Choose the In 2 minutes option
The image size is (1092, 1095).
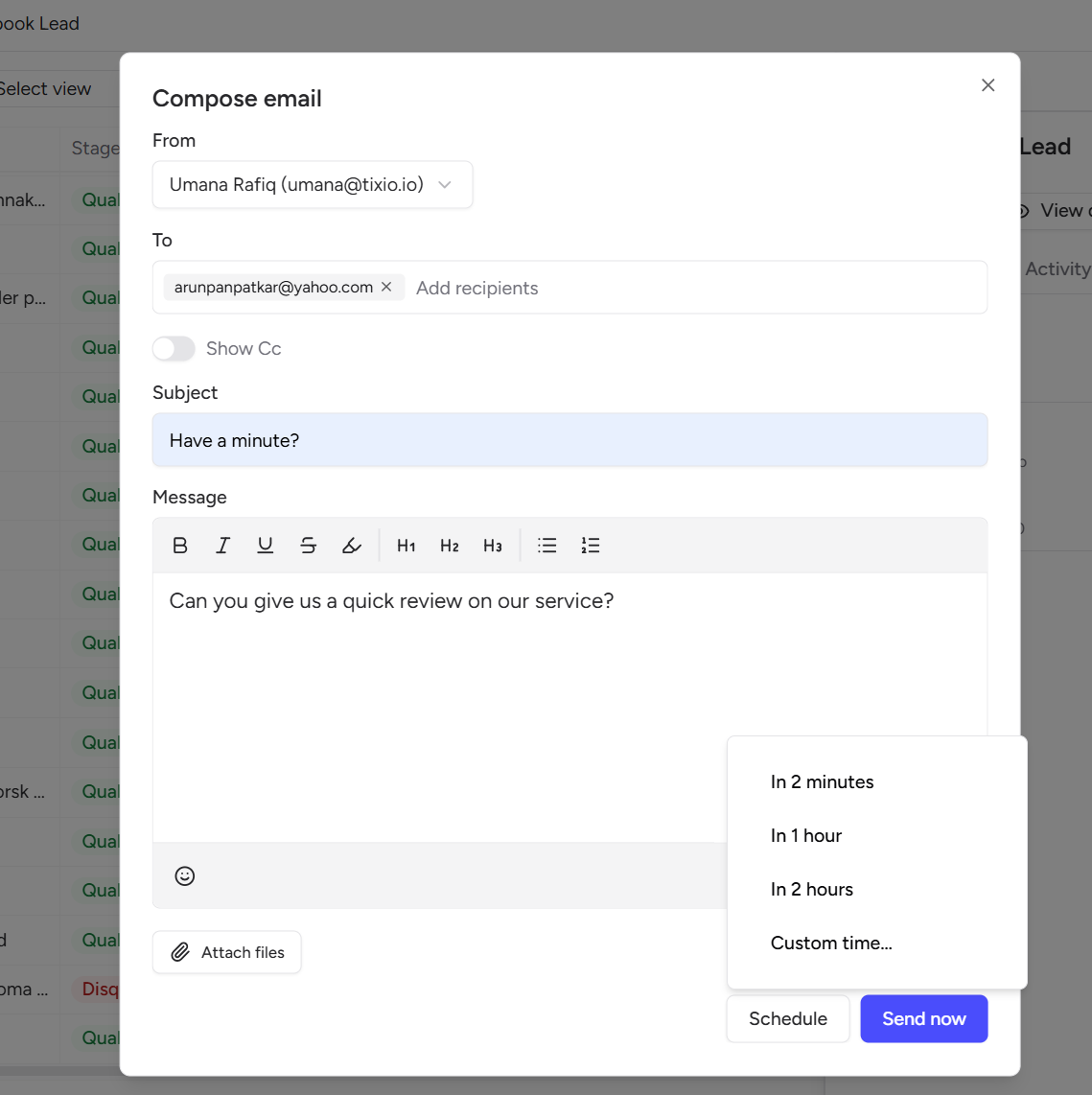coord(822,781)
